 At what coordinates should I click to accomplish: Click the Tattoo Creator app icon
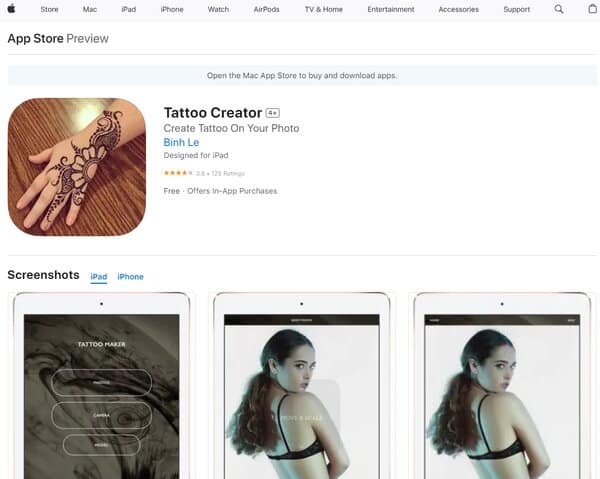click(77, 167)
